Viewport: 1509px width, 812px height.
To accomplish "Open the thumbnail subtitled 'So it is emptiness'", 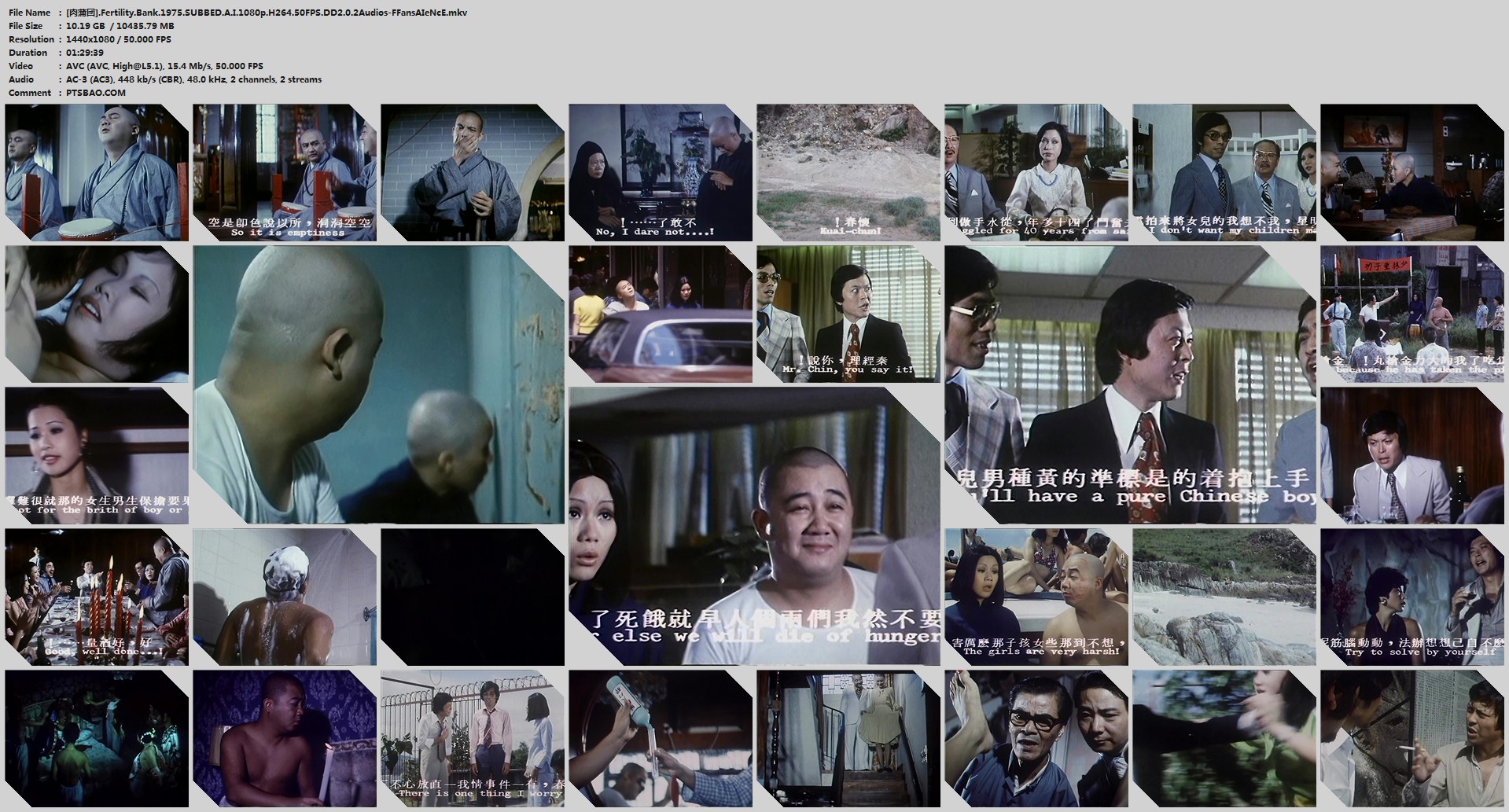I will [x=285, y=173].
